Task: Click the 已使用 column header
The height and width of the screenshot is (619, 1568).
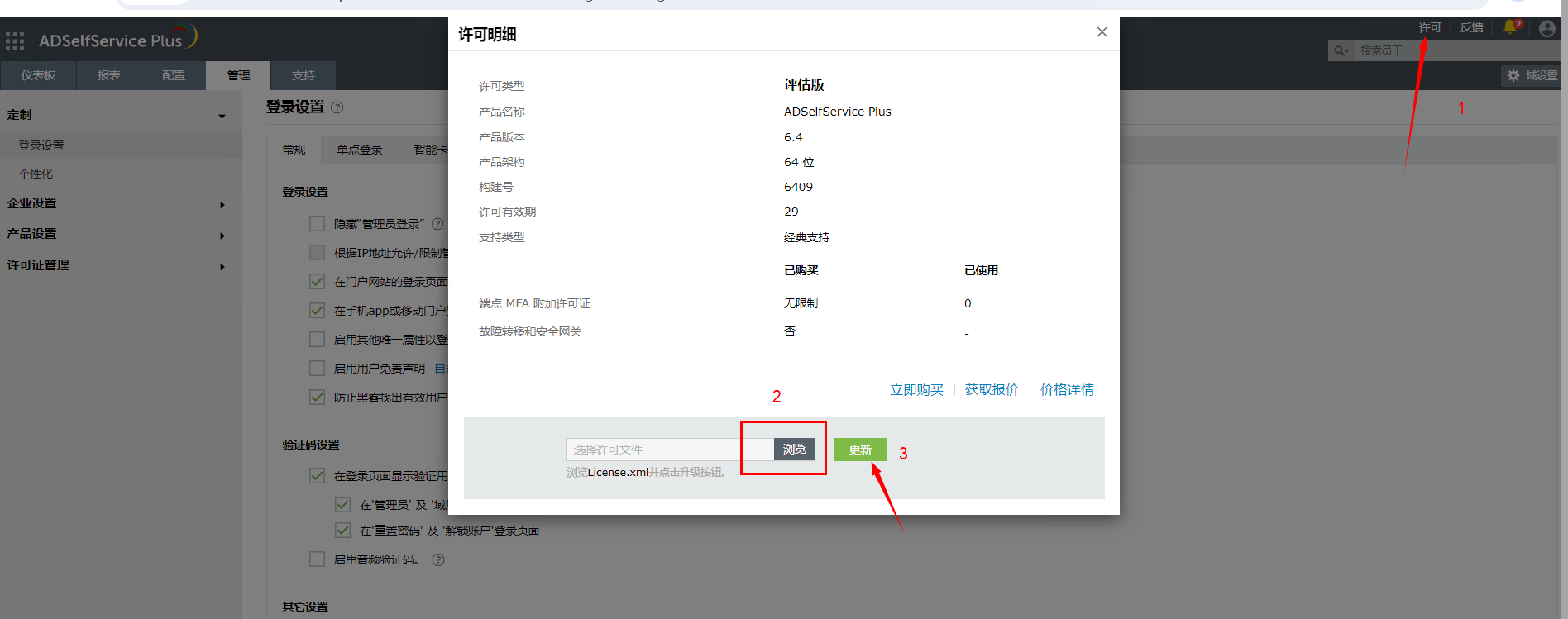Action: 981,270
